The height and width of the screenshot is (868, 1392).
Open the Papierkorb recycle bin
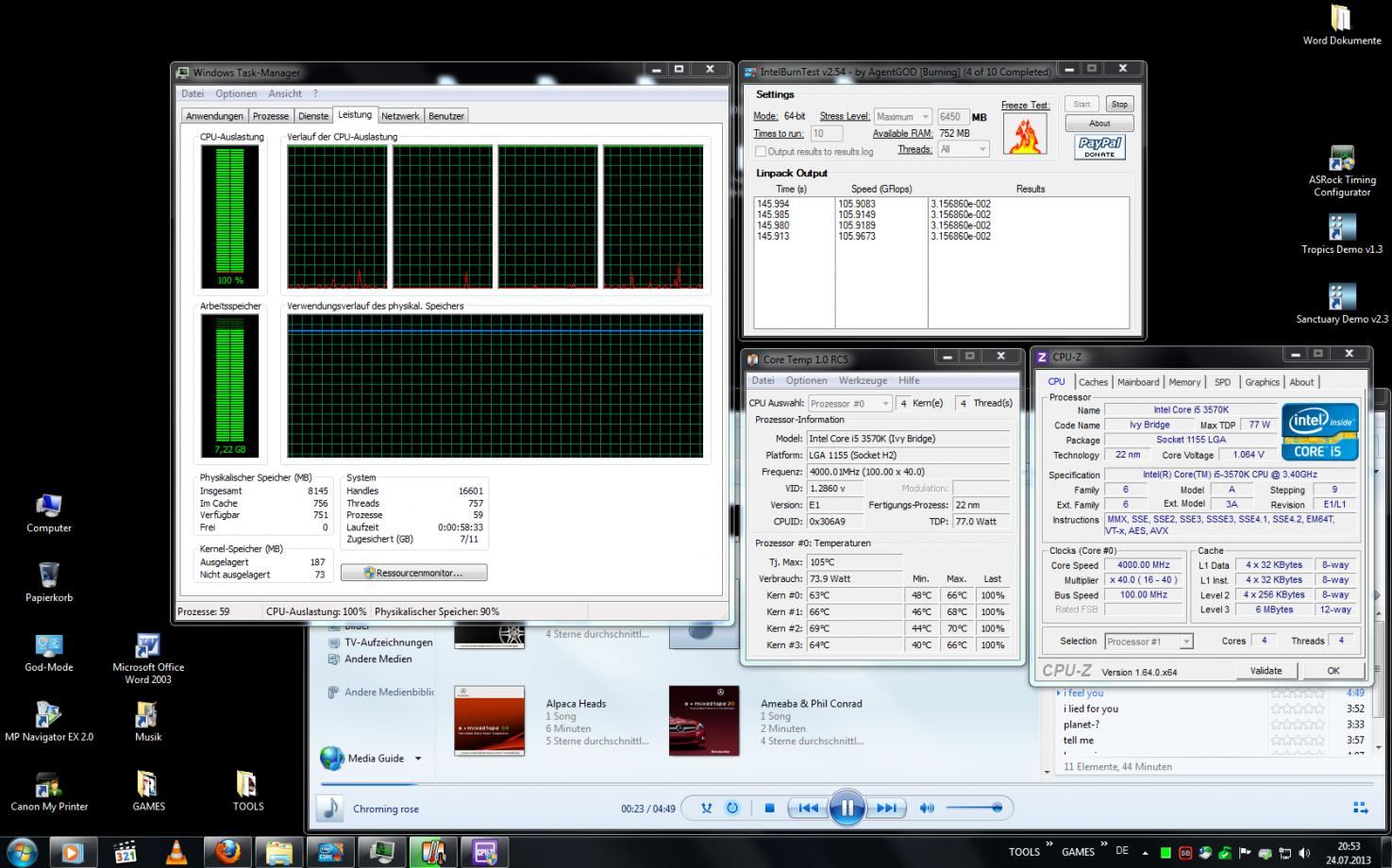pos(49,583)
